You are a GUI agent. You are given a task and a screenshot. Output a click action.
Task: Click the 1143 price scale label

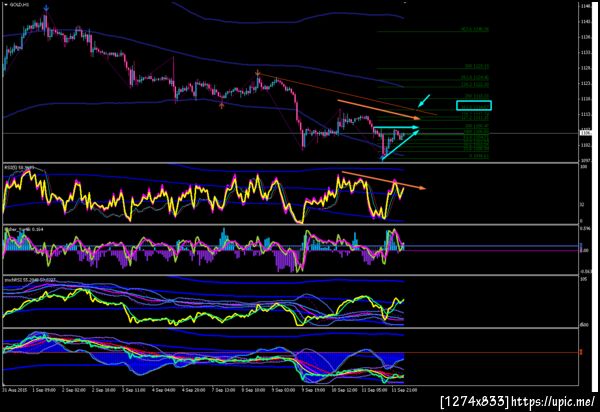(x=585, y=21)
